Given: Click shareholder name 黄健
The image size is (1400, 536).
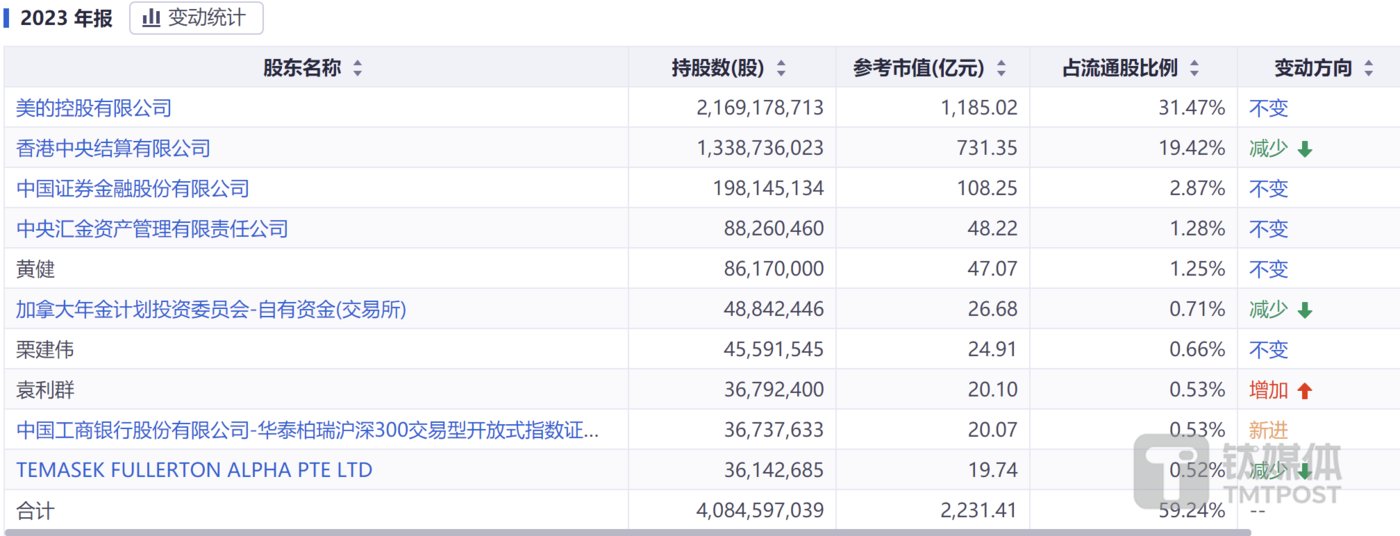Looking at the screenshot, I should [35, 269].
